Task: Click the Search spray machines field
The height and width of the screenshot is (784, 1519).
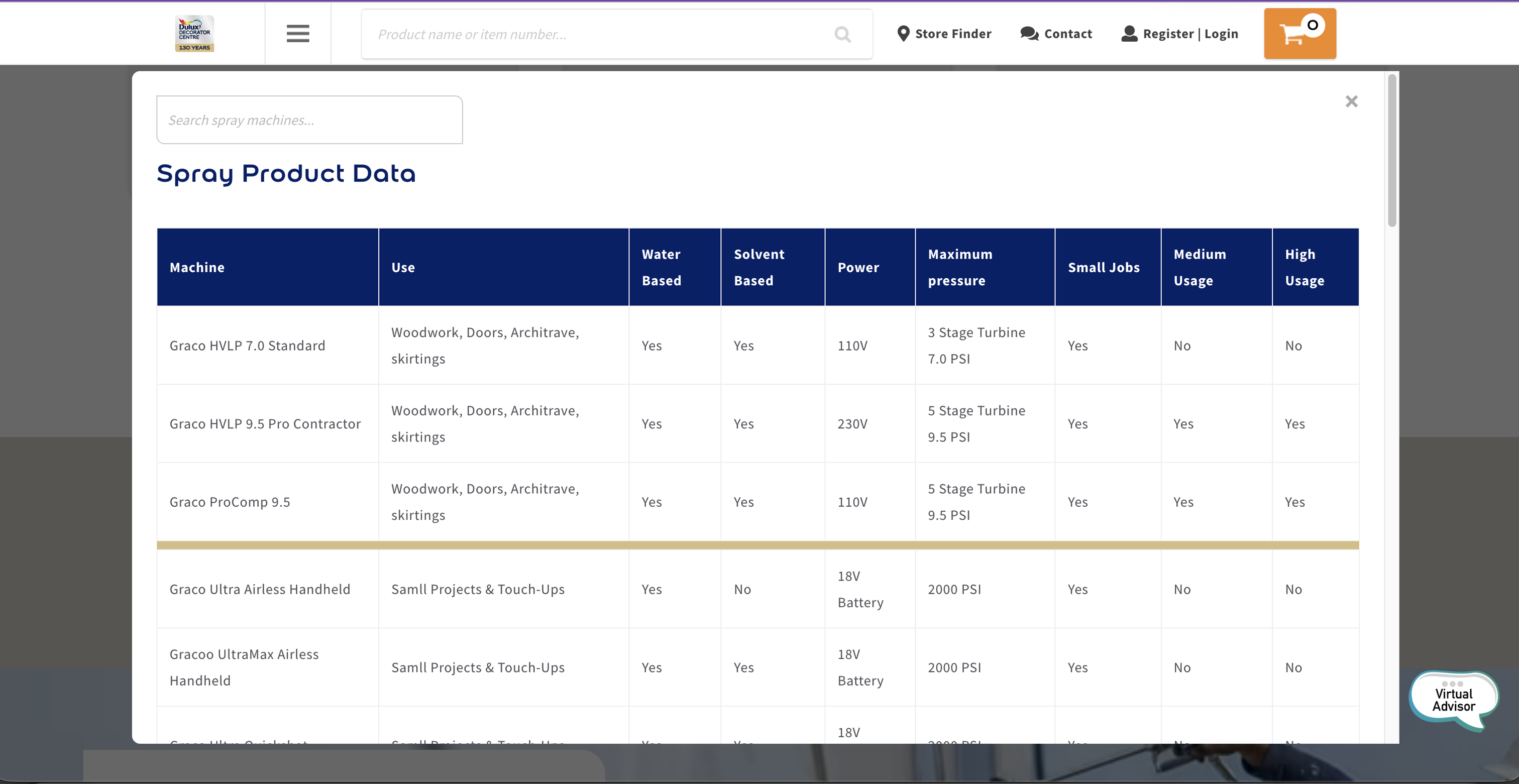Action: click(309, 120)
